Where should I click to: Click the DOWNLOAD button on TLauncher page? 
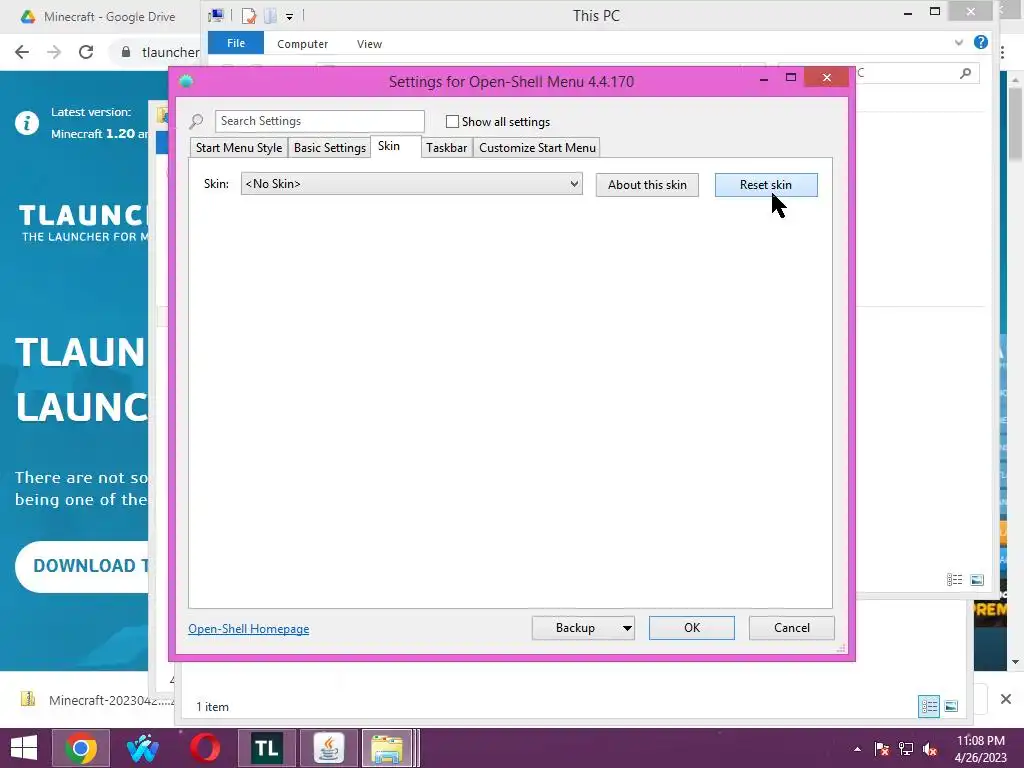84,566
